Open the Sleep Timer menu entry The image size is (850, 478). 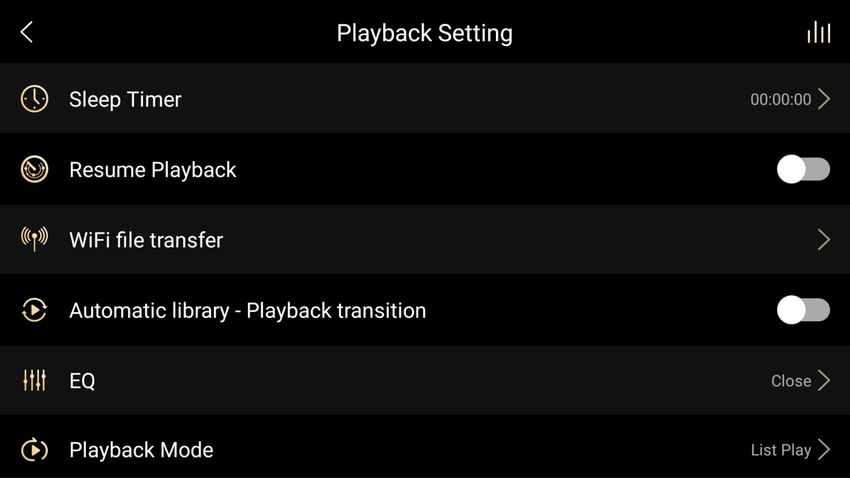pyautogui.click(x=425, y=99)
